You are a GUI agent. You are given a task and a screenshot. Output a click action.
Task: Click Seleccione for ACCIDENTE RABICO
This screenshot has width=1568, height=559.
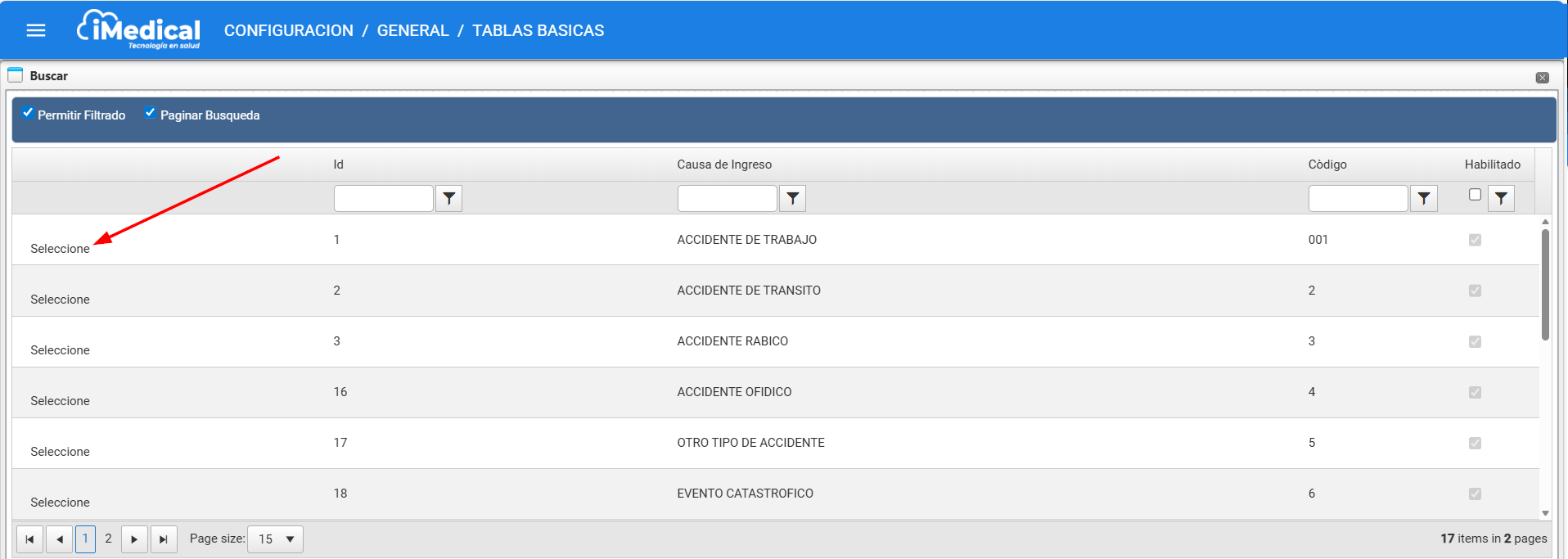coord(60,350)
